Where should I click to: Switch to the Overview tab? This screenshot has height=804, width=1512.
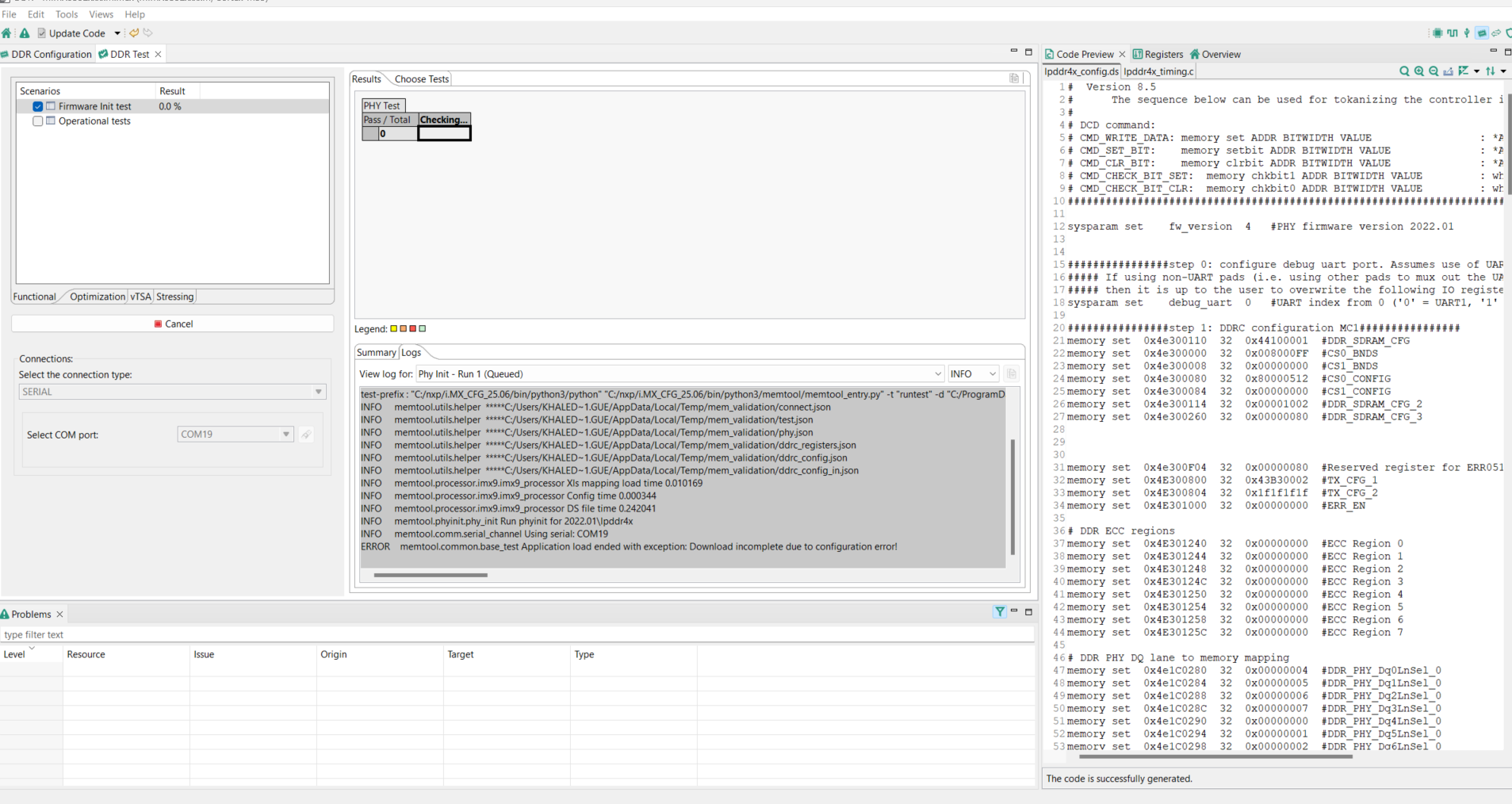click(1215, 54)
